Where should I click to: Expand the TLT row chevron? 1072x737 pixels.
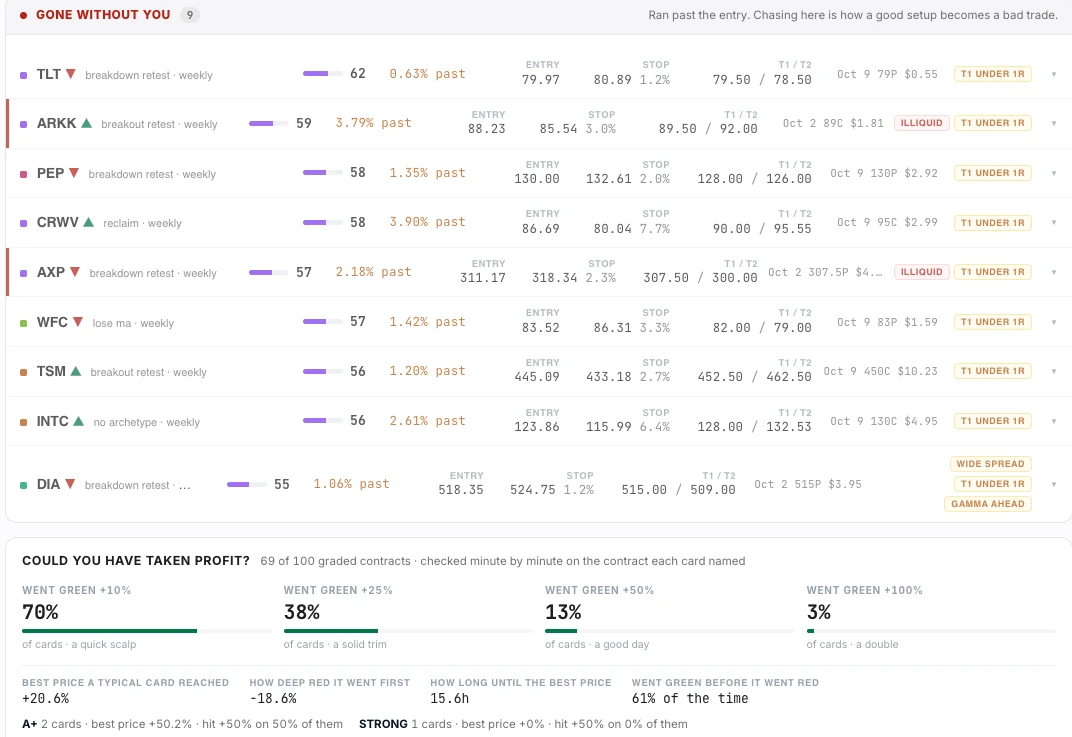pyautogui.click(x=1054, y=74)
